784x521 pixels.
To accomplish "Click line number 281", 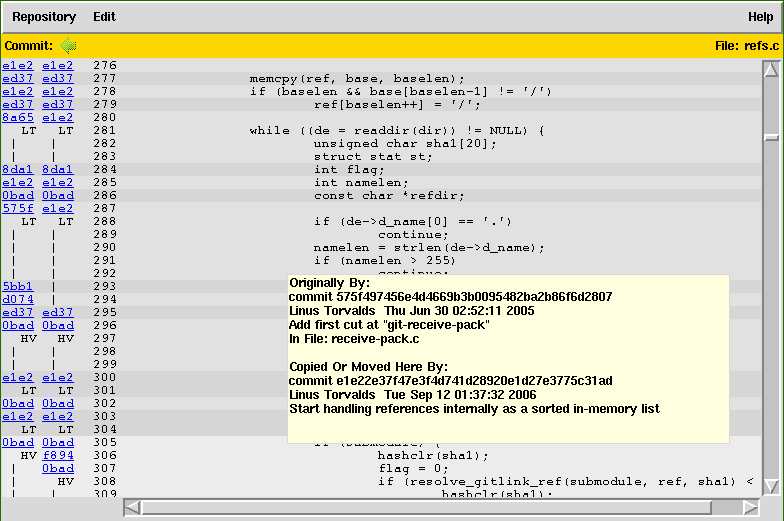I will click(x=105, y=130).
